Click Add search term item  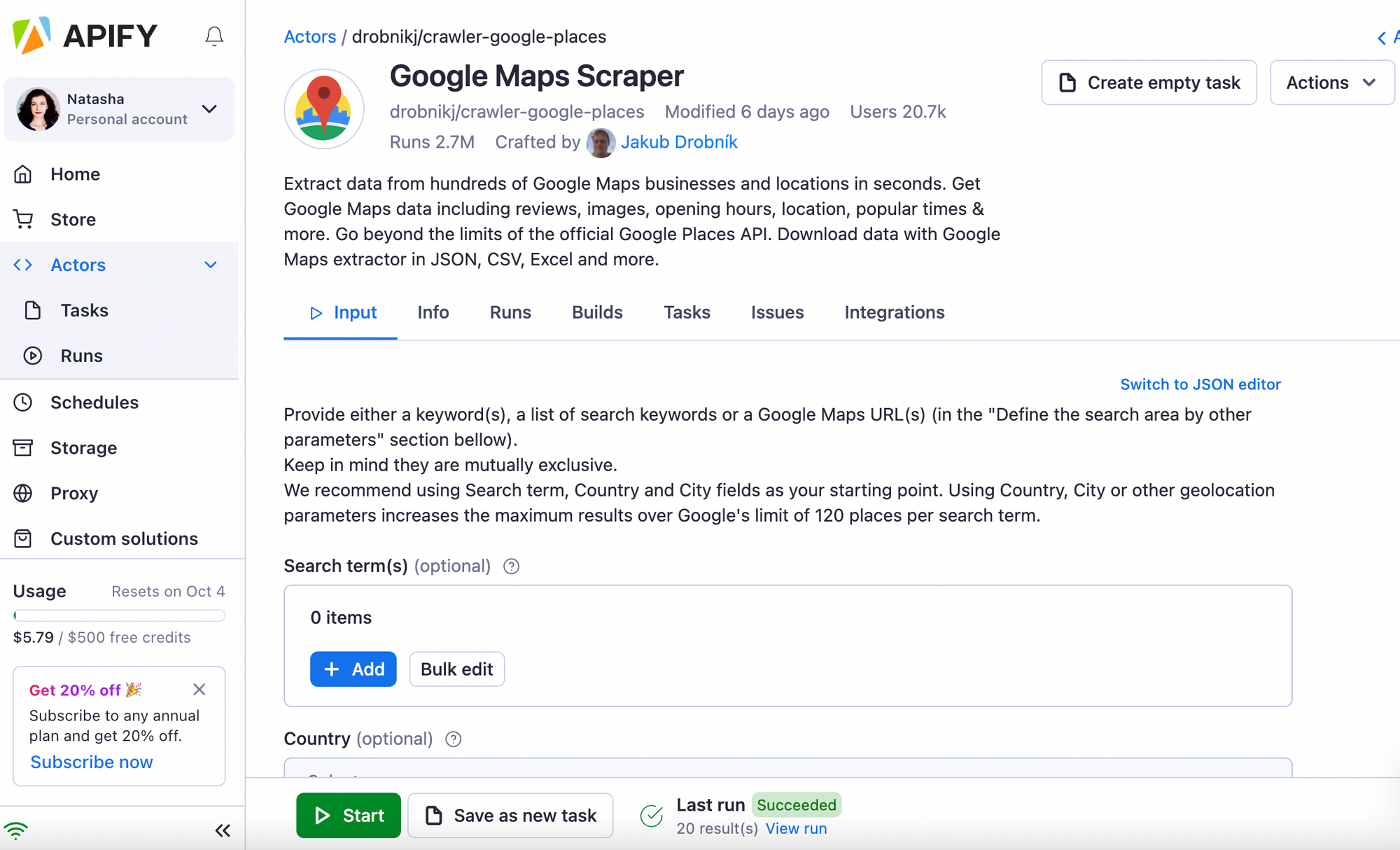click(x=353, y=669)
